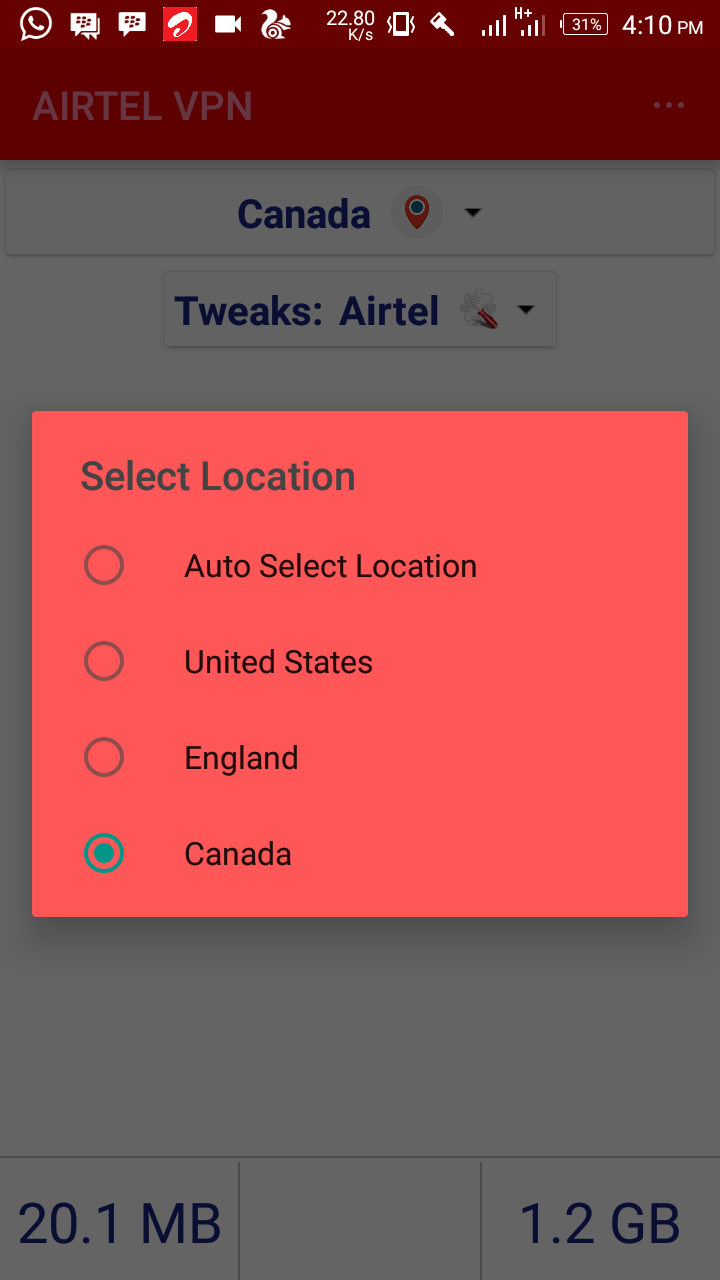Tap the WhatsApp status bar icon
Viewport: 720px width, 1280px height.
[36, 24]
